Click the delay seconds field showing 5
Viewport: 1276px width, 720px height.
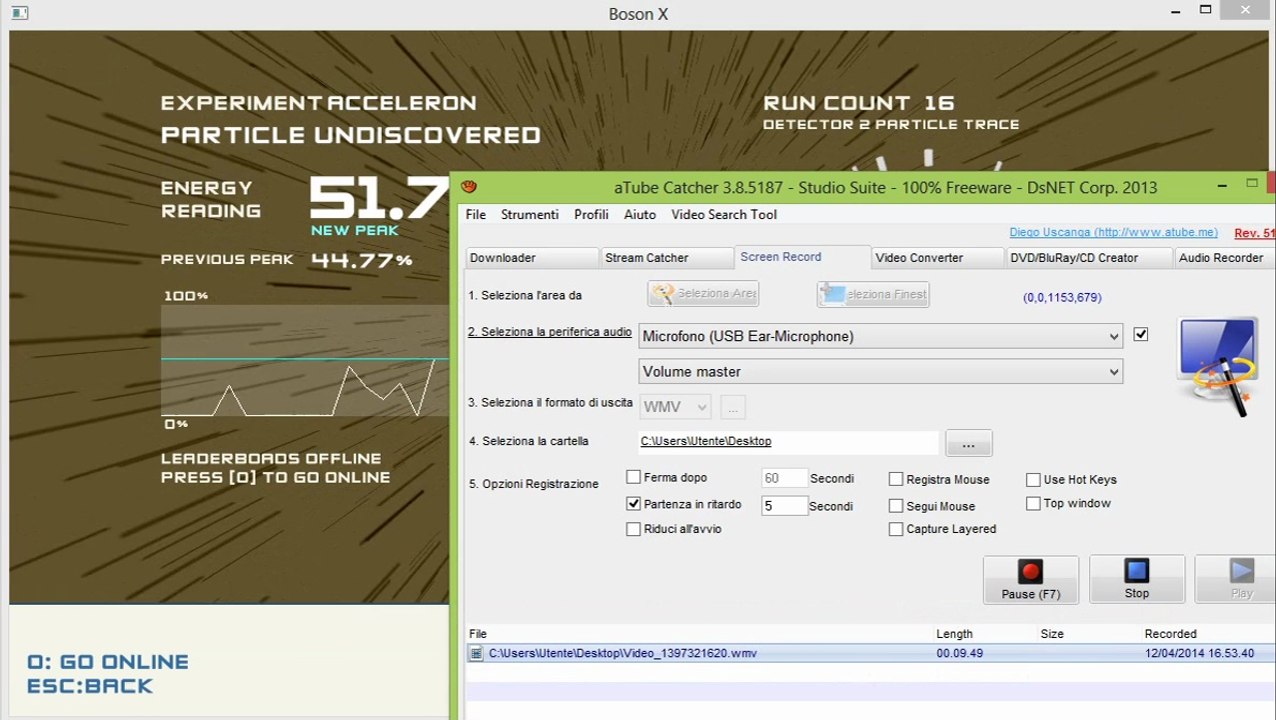[x=784, y=506]
